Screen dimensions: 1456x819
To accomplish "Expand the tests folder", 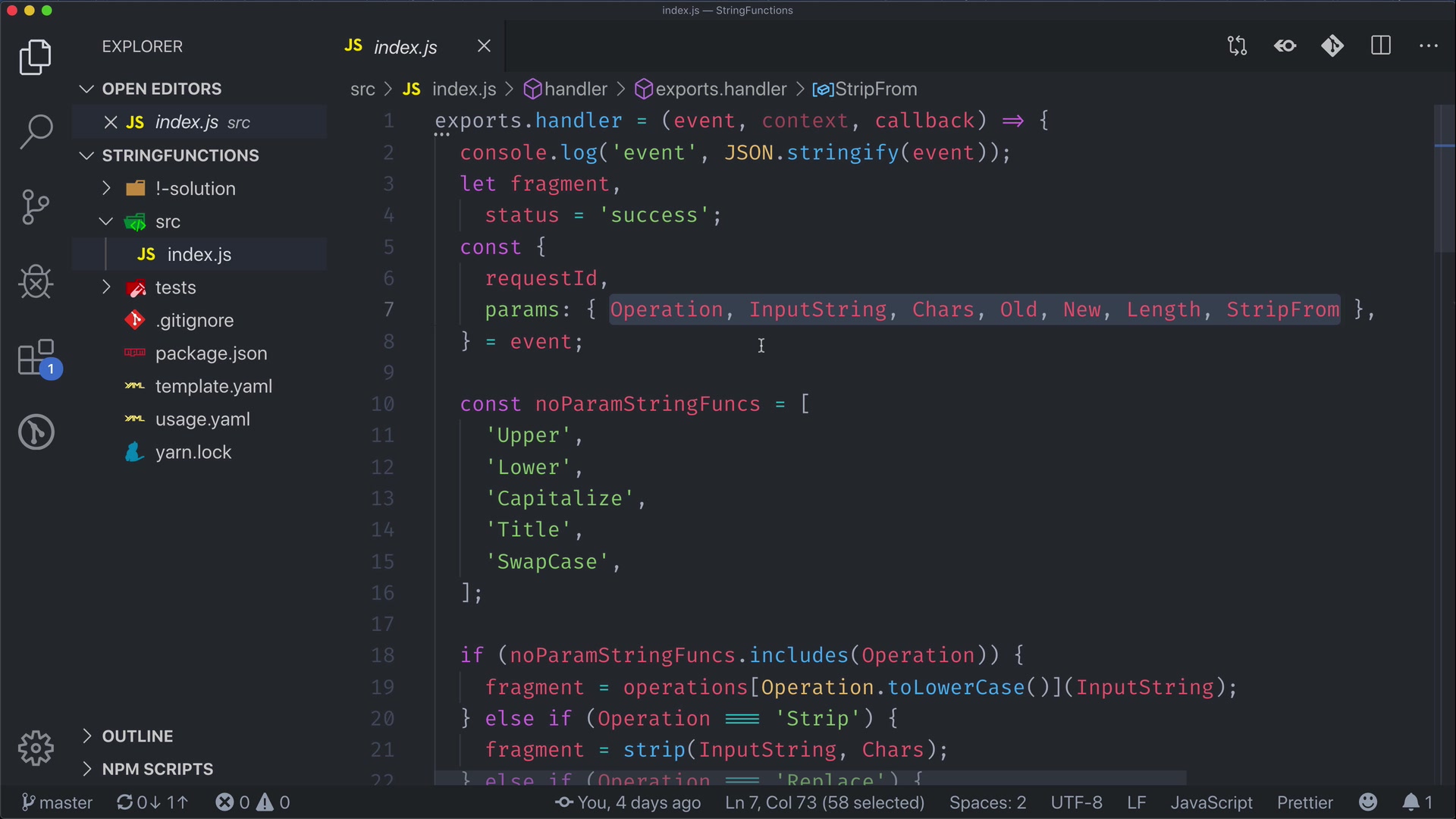I will (x=175, y=287).
